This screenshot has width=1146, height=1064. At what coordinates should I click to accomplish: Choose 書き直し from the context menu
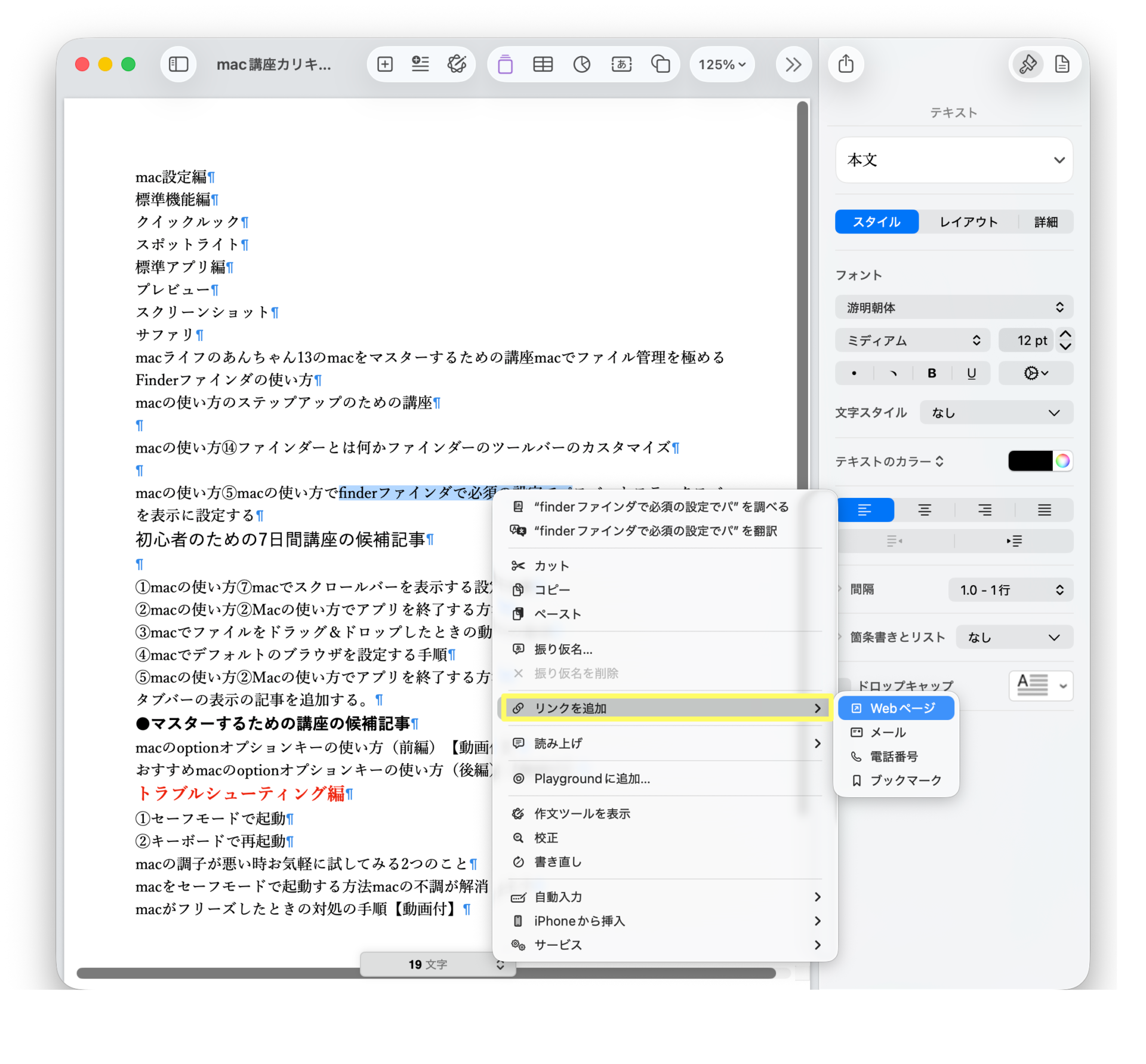tap(665, 862)
